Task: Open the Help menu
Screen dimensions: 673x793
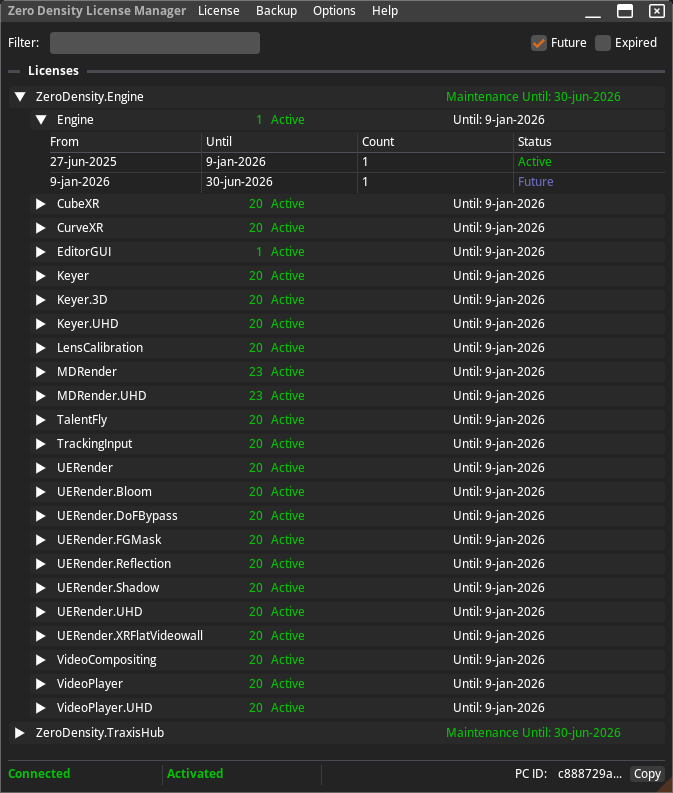Action: 385,11
